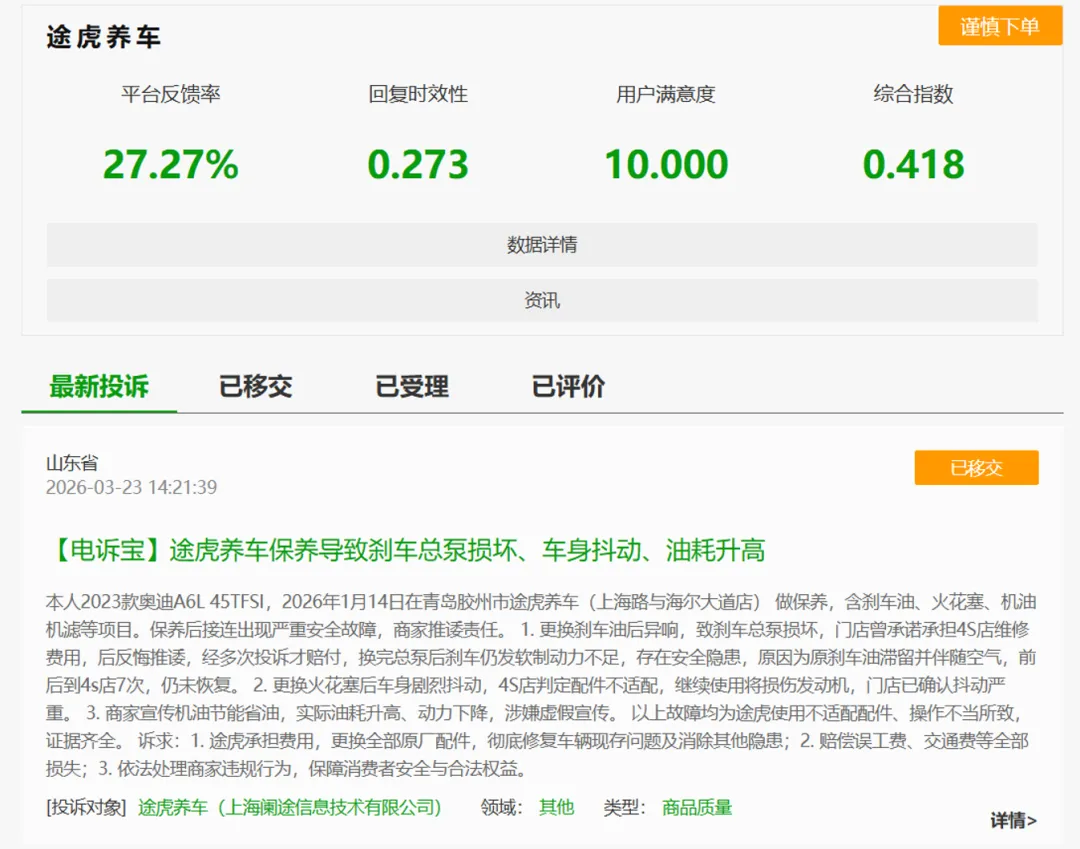Click the 商品质量 type link
1080x849 pixels.
coord(697,807)
